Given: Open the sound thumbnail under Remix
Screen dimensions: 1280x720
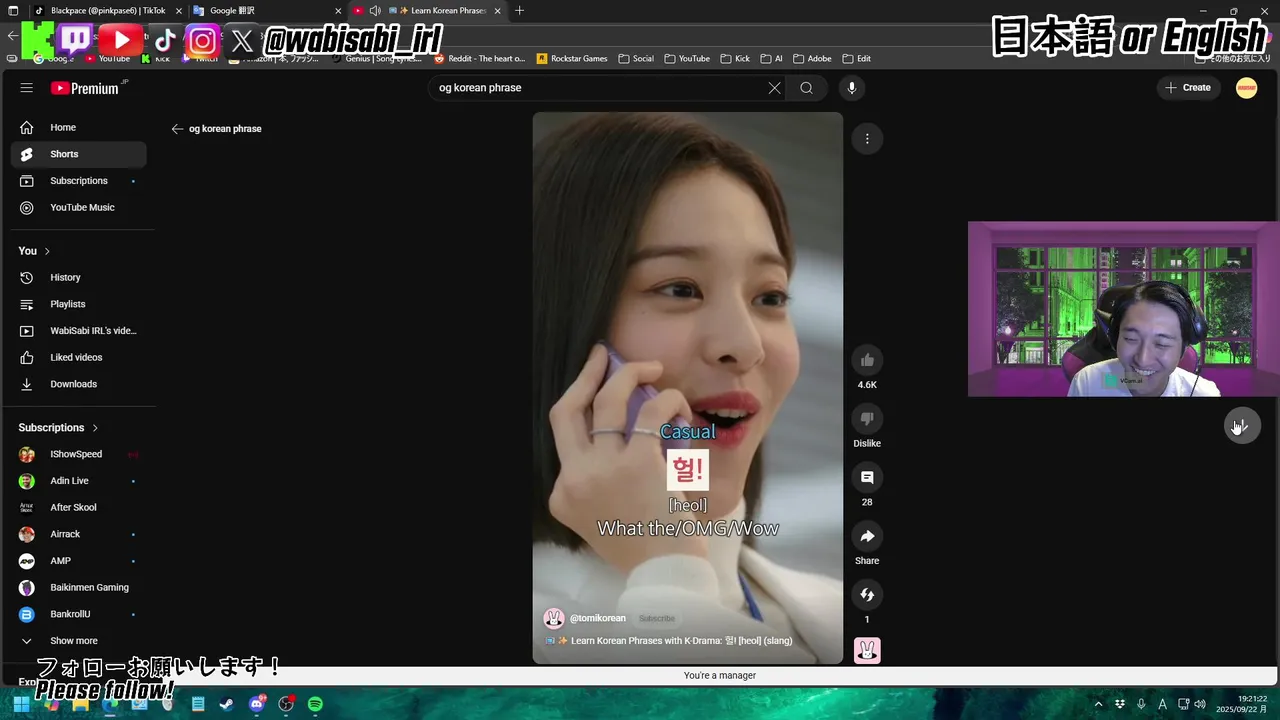Looking at the screenshot, I should point(867,650).
